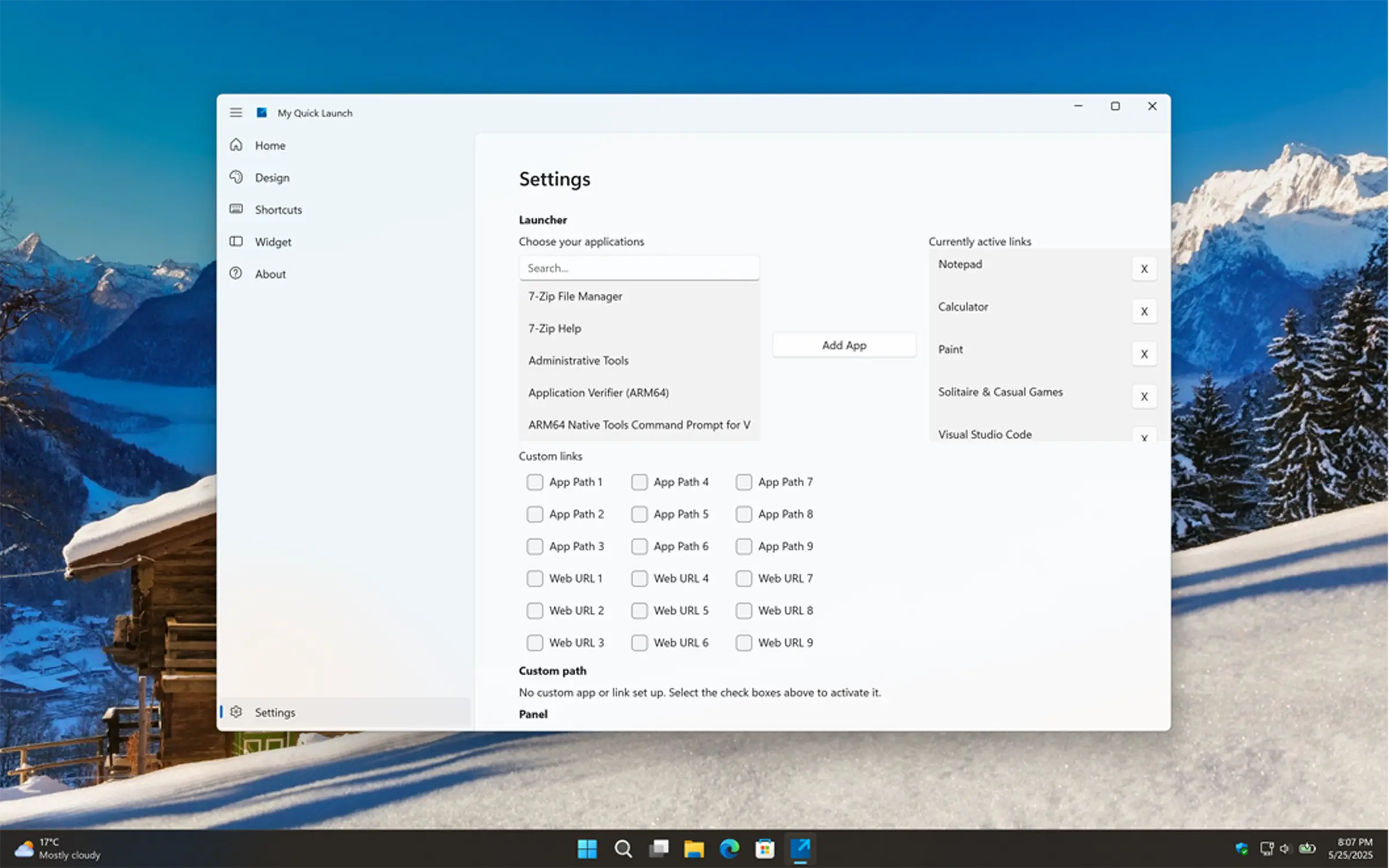This screenshot has height=868, width=1389.
Task: Select Settings in the sidebar
Action: [x=346, y=712]
